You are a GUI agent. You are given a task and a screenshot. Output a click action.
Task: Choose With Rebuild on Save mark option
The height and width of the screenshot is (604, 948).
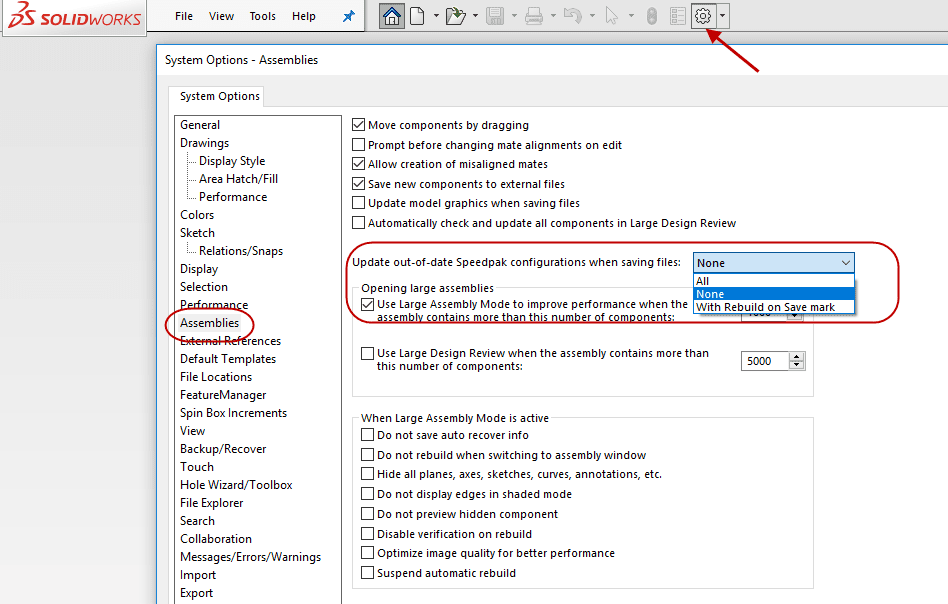(774, 307)
